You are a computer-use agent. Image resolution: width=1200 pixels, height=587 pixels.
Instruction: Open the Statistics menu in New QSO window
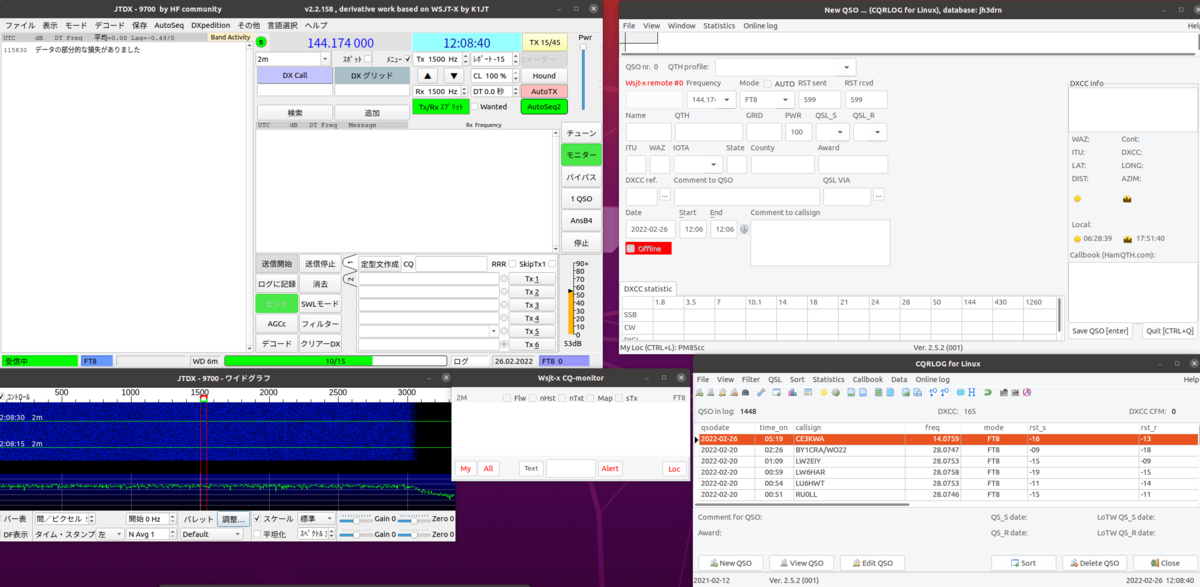(x=719, y=25)
